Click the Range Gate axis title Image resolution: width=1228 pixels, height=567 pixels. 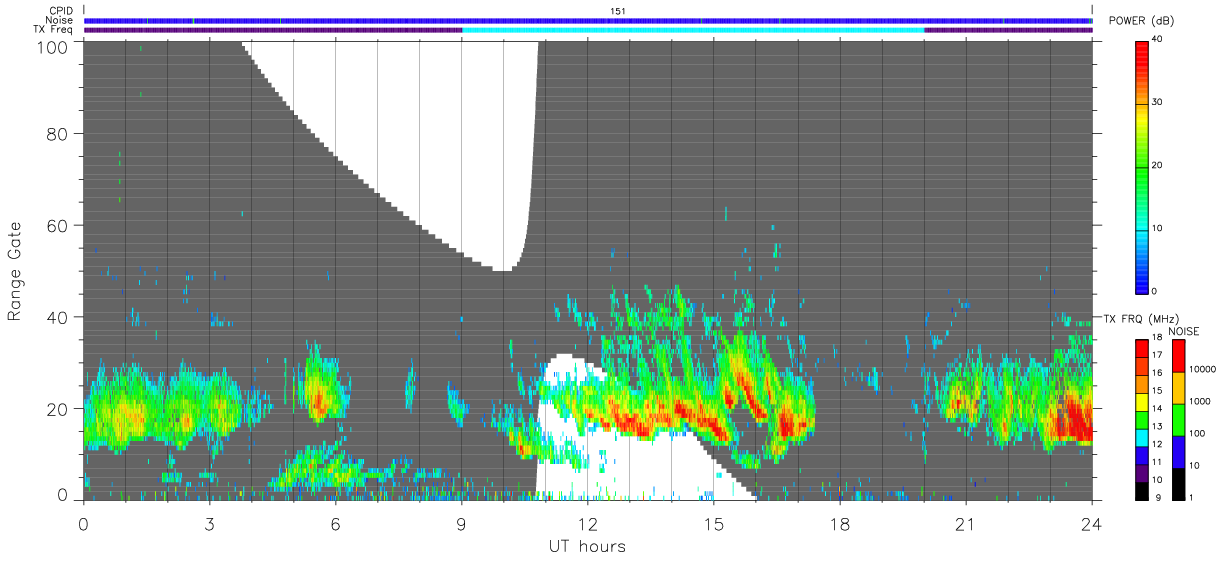tap(15, 271)
